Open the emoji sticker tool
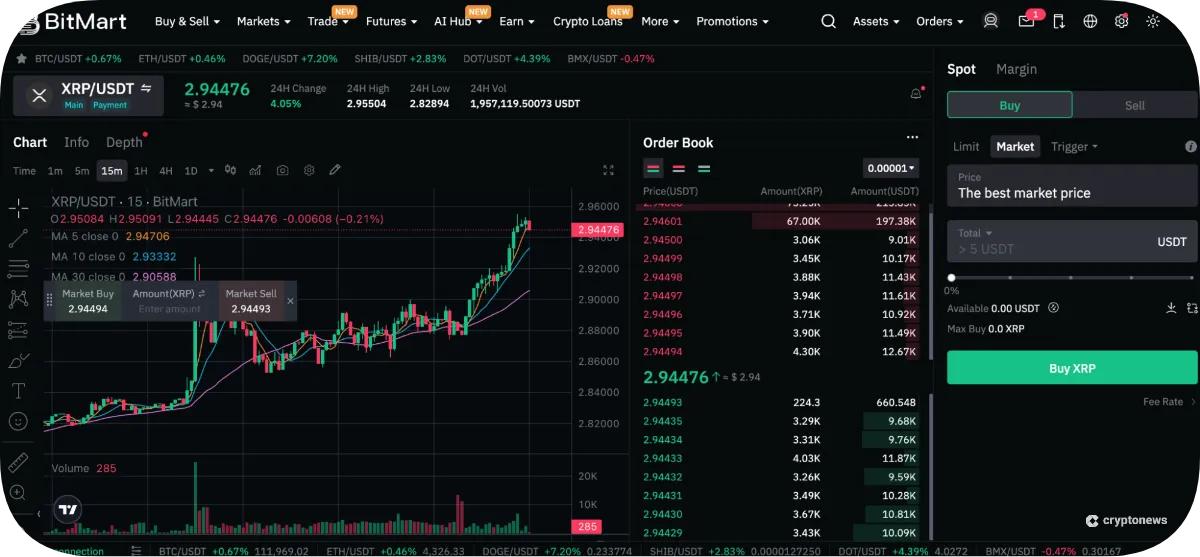 click(x=18, y=421)
